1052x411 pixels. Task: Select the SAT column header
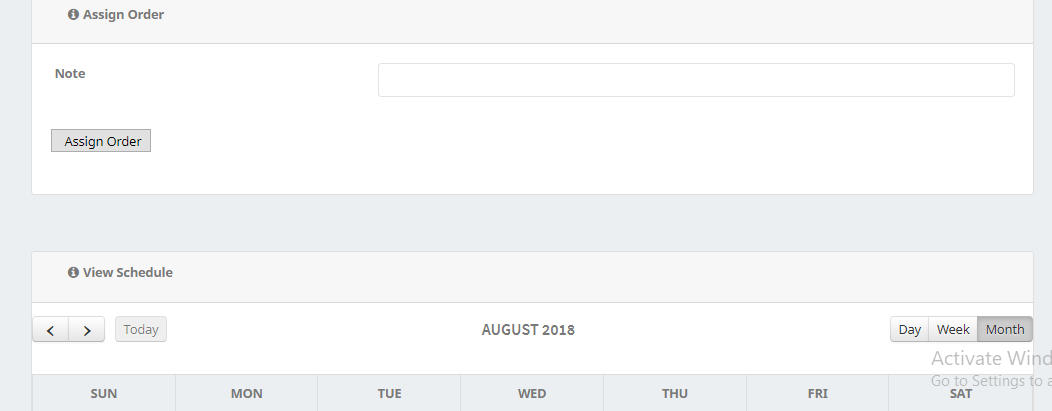(x=960, y=394)
